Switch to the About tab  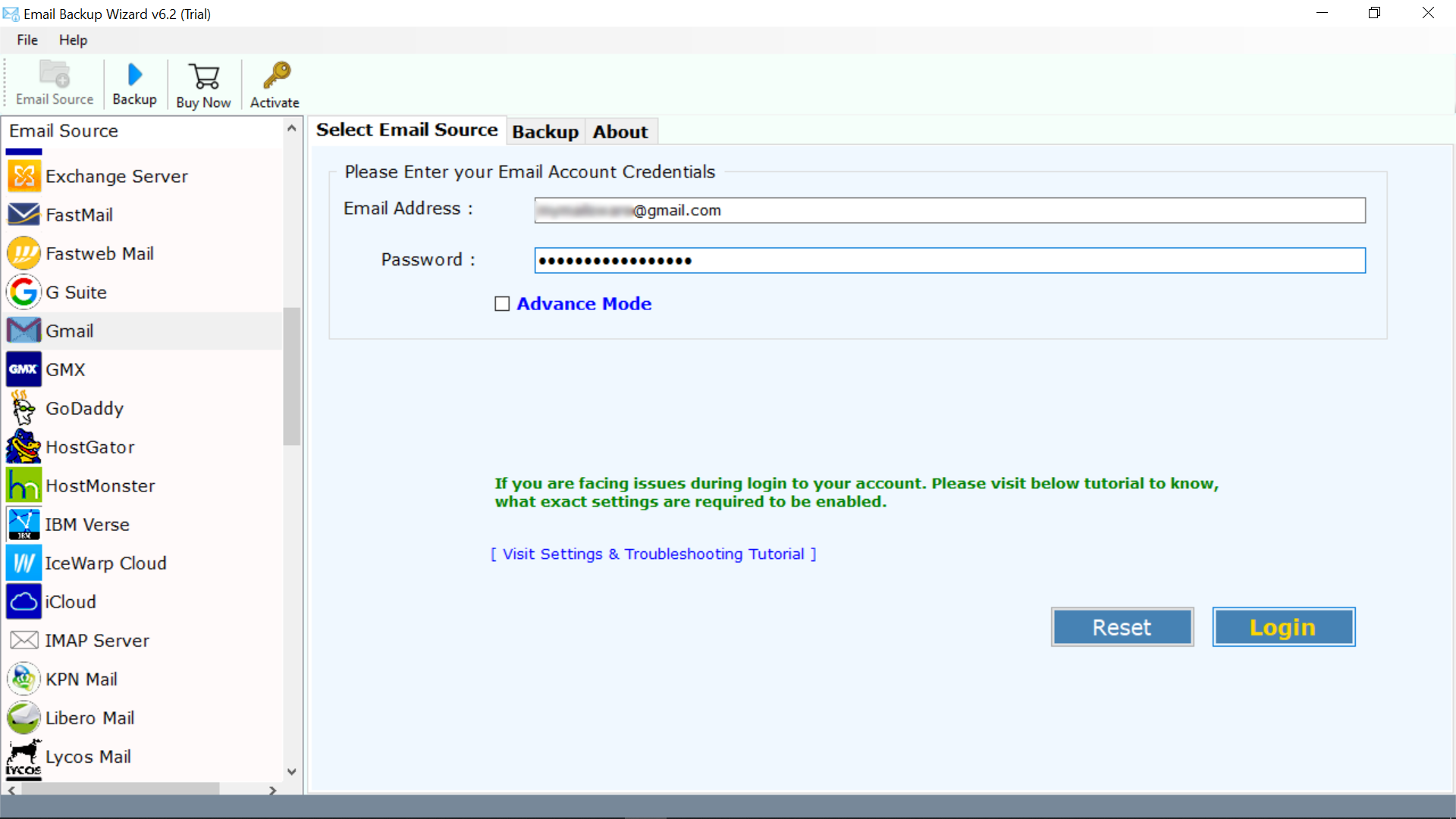[x=620, y=131]
